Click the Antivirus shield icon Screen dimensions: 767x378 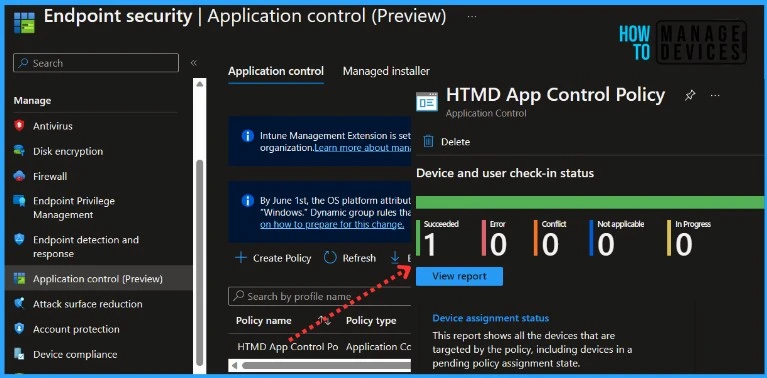coord(20,126)
